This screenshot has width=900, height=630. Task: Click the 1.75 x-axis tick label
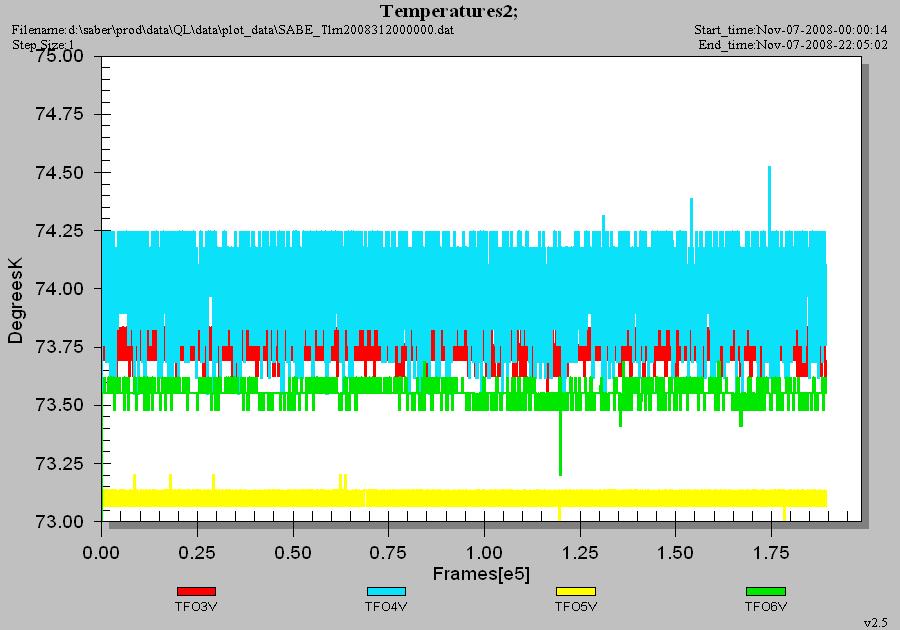(x=771, y=553)
